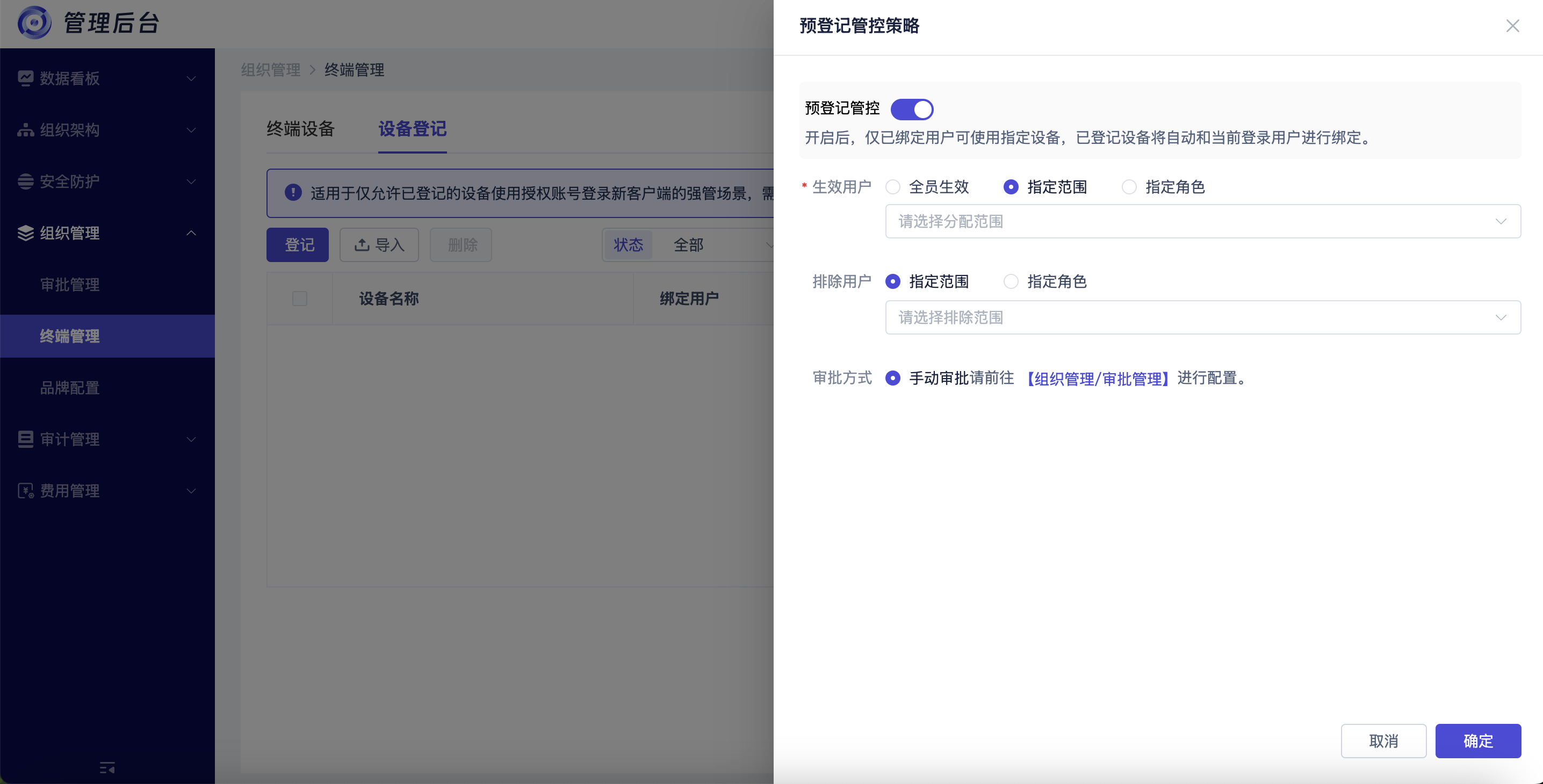
Task: Expand the 数据看板 menu chevron
Action: [191, 78]
